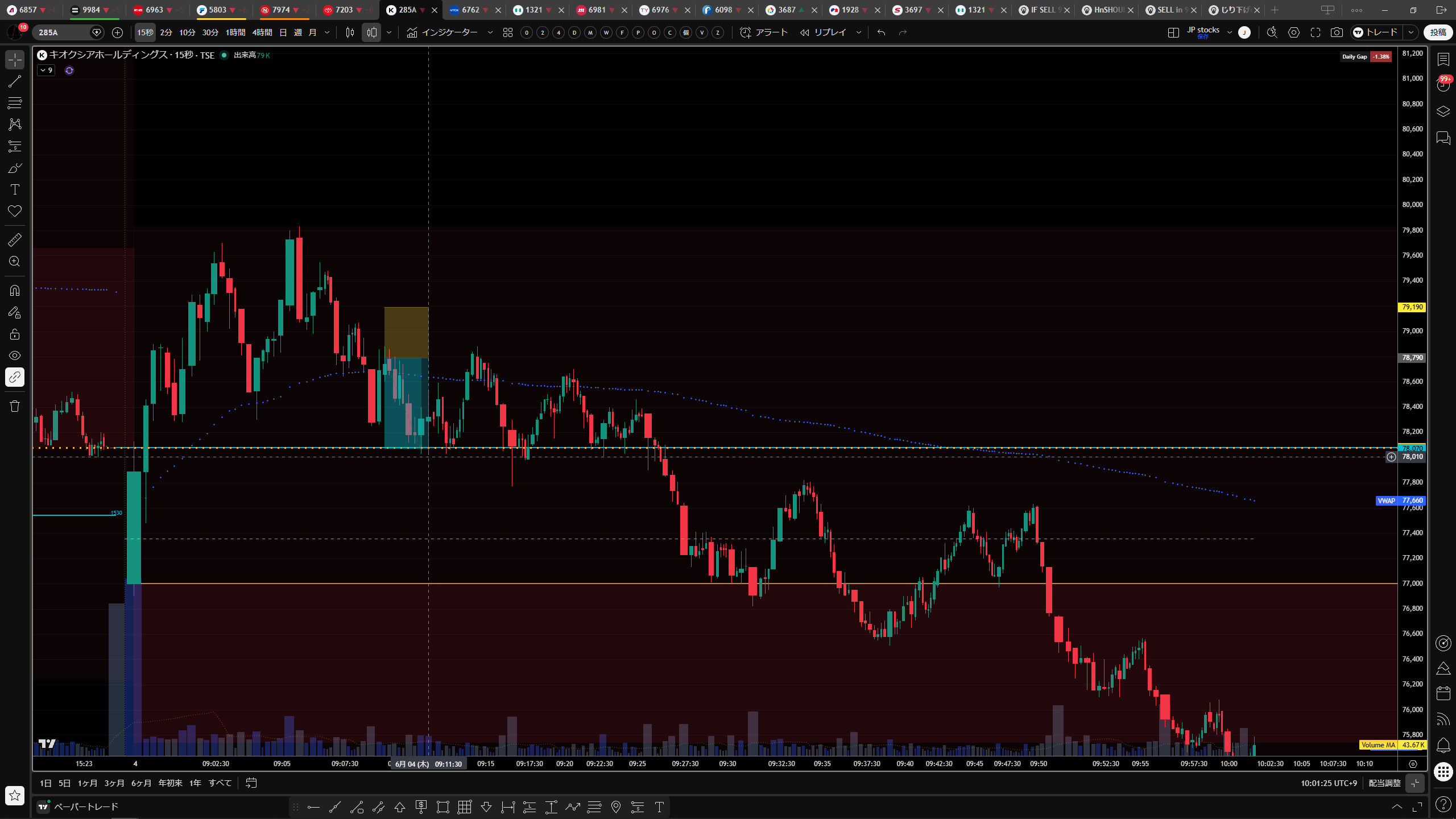Remove drawings with the trash icon

tap(15, 406)
